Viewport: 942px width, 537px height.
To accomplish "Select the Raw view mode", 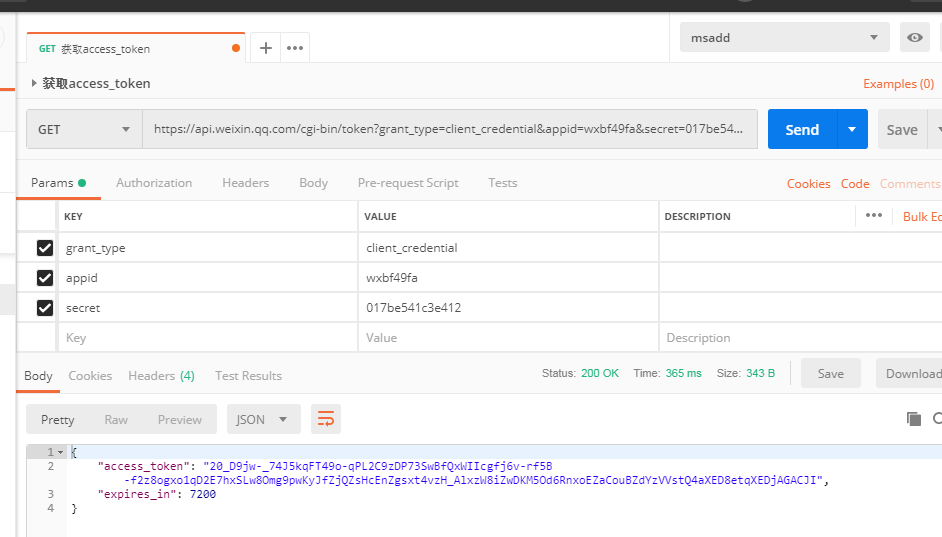I will [116, 419].
